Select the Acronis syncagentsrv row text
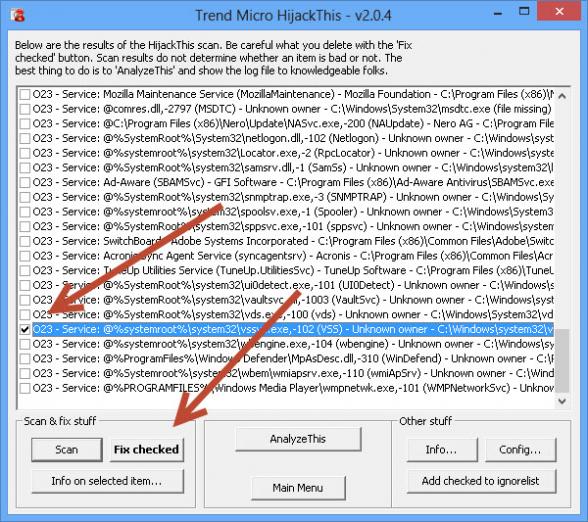This screenshot has height=522, width=588. (x=293, y=256)
